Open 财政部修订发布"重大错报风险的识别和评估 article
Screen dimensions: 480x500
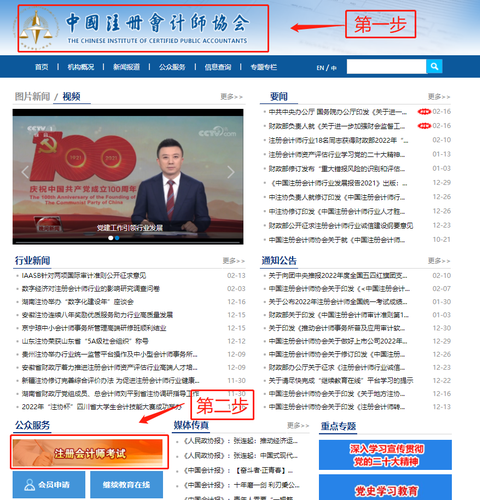pyautogui.click(x=337, y=169)
